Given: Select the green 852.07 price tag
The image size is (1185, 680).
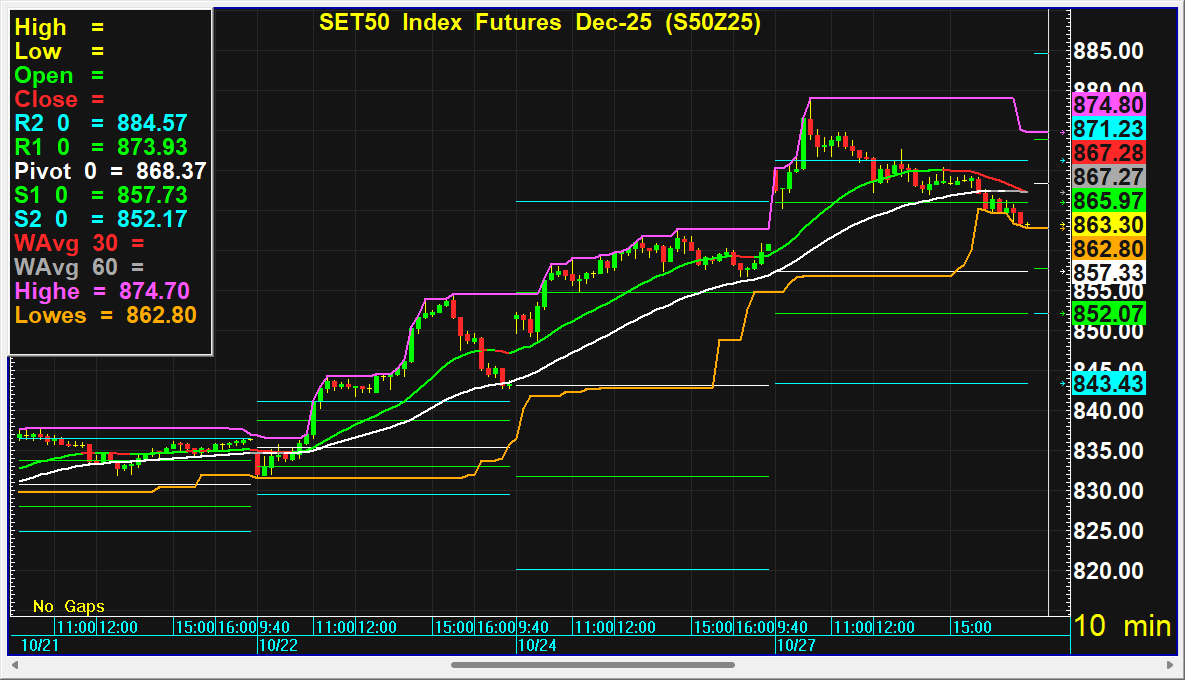Looking at the screenshot, I should tap(1108, 313).
